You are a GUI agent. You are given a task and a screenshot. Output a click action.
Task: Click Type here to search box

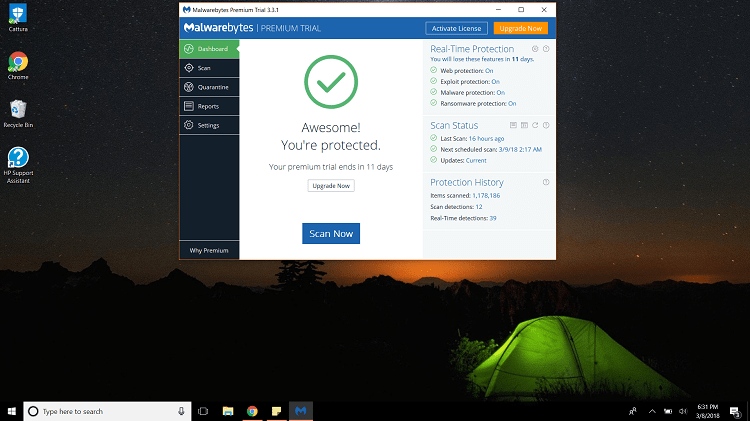click(x=108, y=411)
